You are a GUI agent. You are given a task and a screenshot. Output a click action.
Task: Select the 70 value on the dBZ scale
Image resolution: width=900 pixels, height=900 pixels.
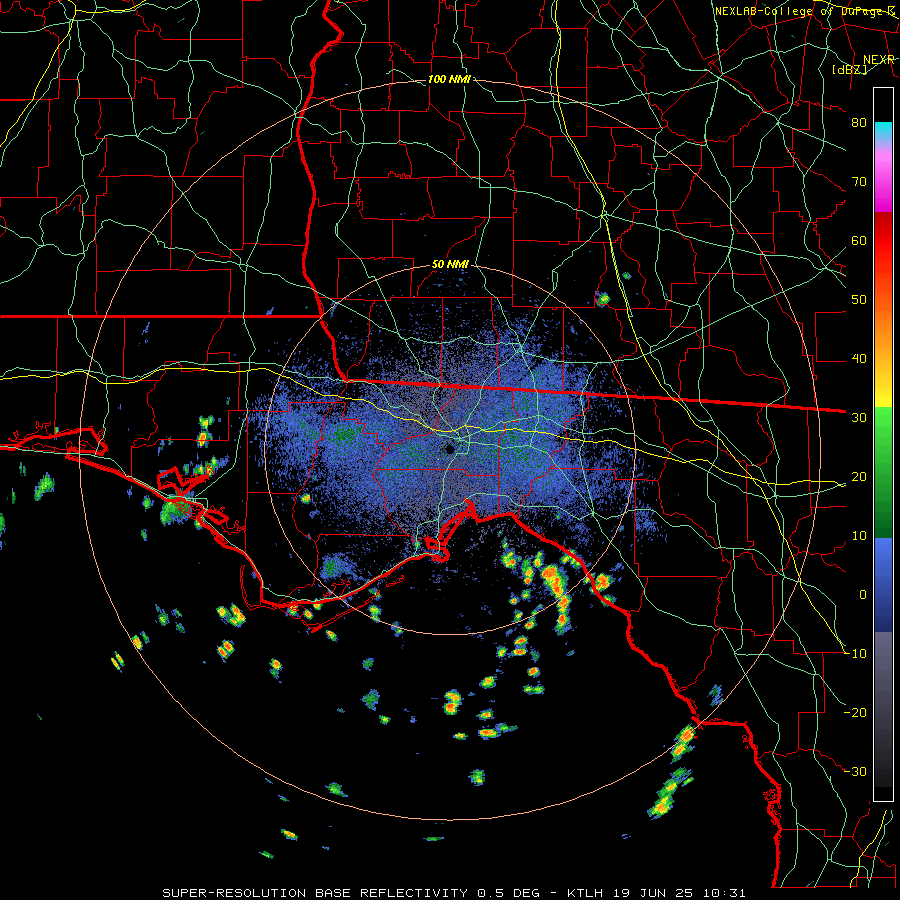coord(859,182)
